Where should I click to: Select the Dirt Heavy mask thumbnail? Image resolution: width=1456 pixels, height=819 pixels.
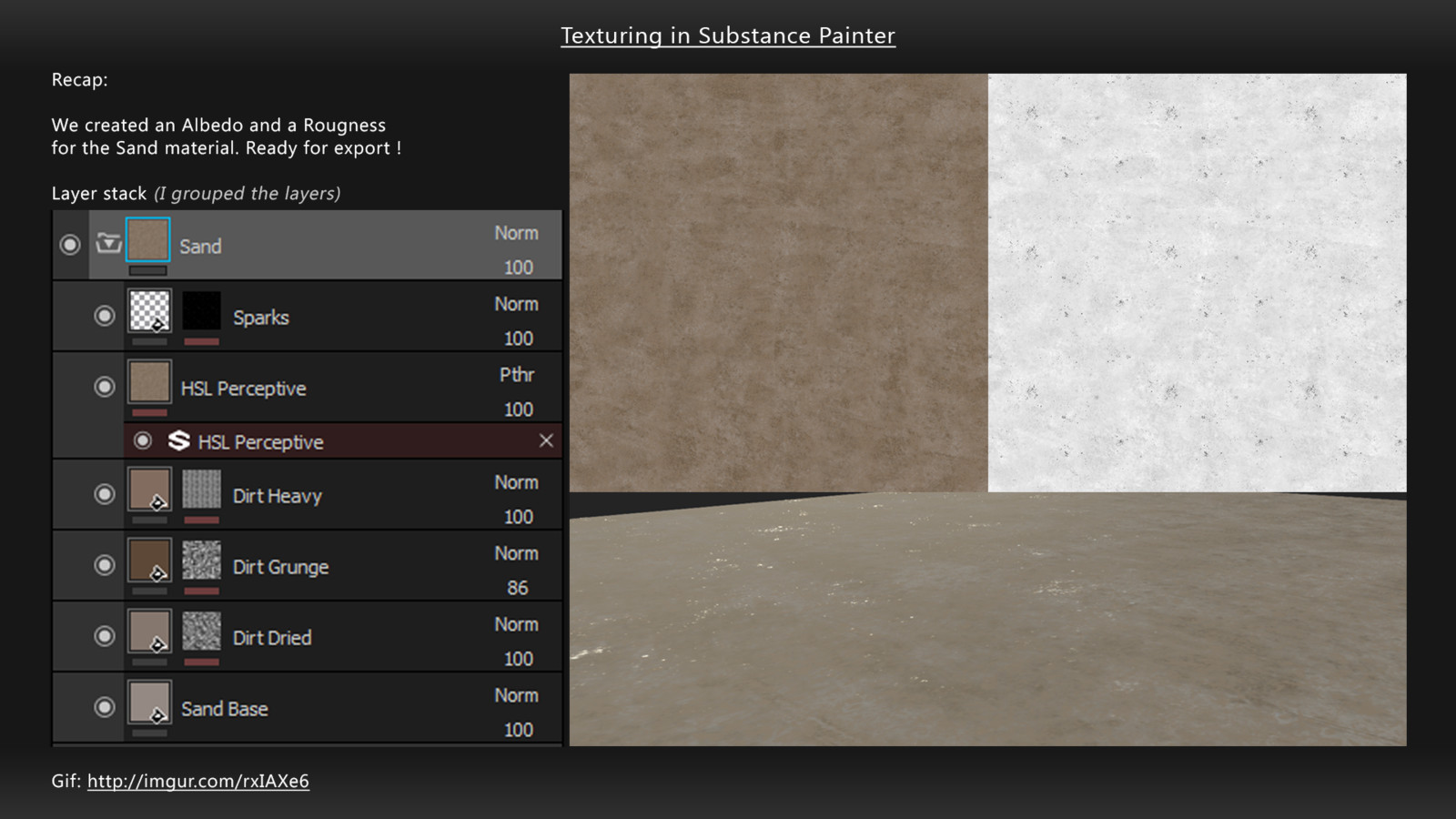tap(201, 490)
